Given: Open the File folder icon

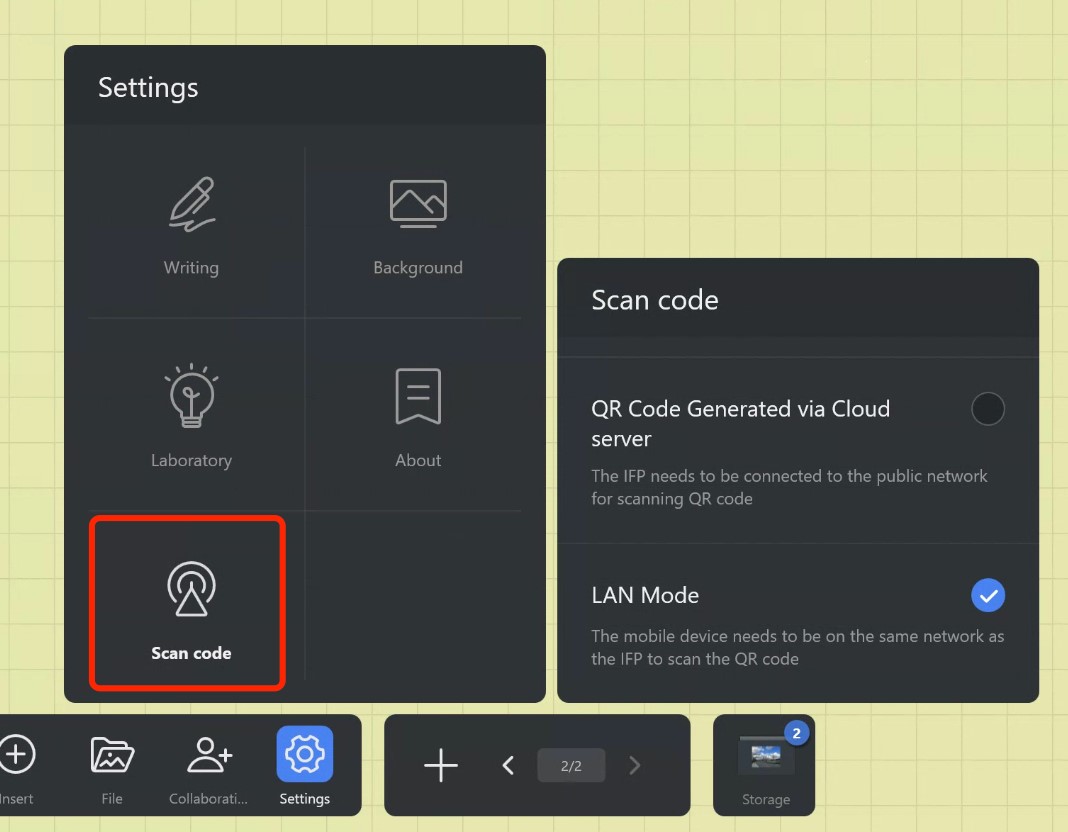Looking at the screenshot, I should [x=112, y=755].
